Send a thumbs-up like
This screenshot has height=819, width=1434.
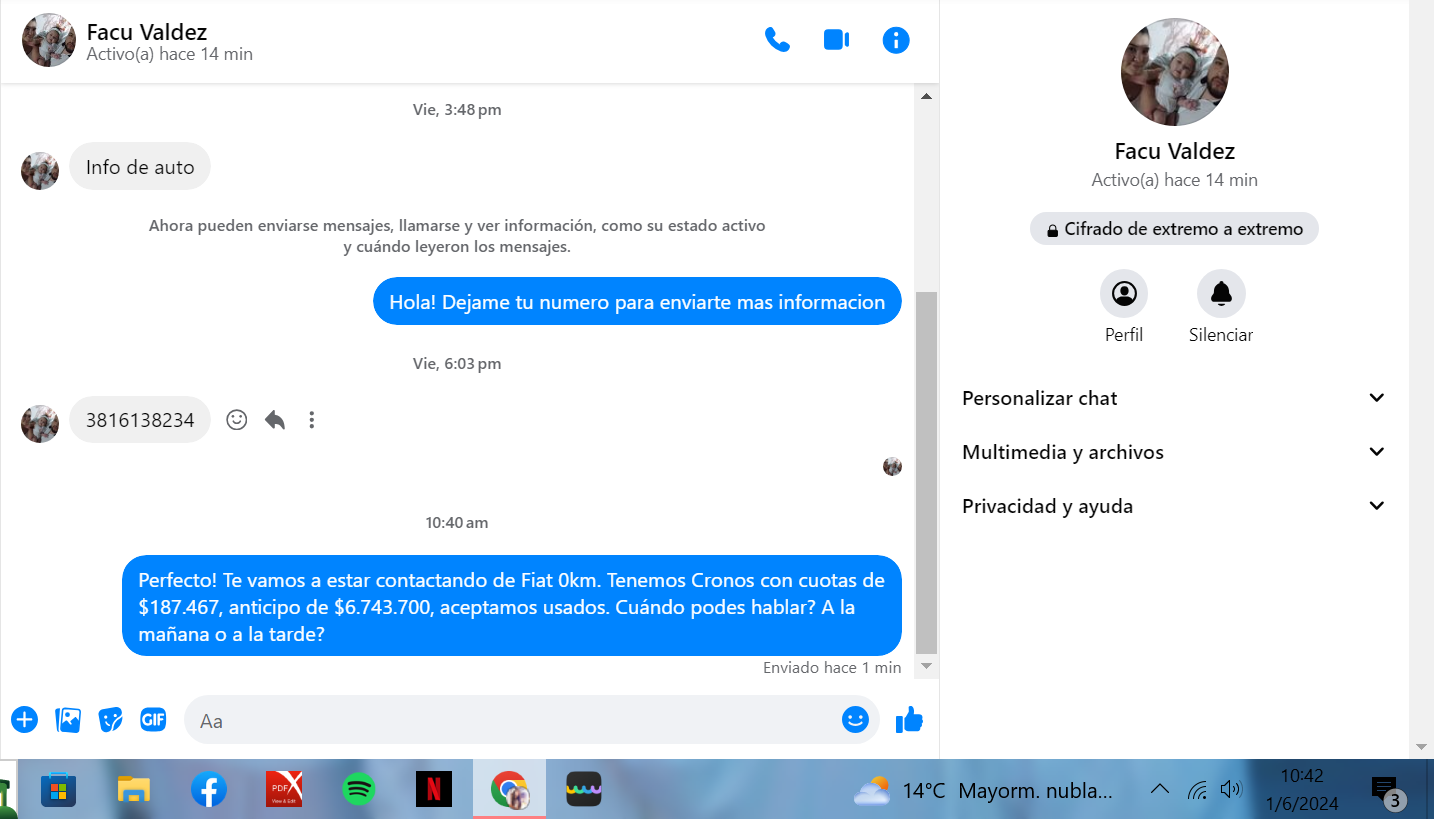click(x=909, y=719)
